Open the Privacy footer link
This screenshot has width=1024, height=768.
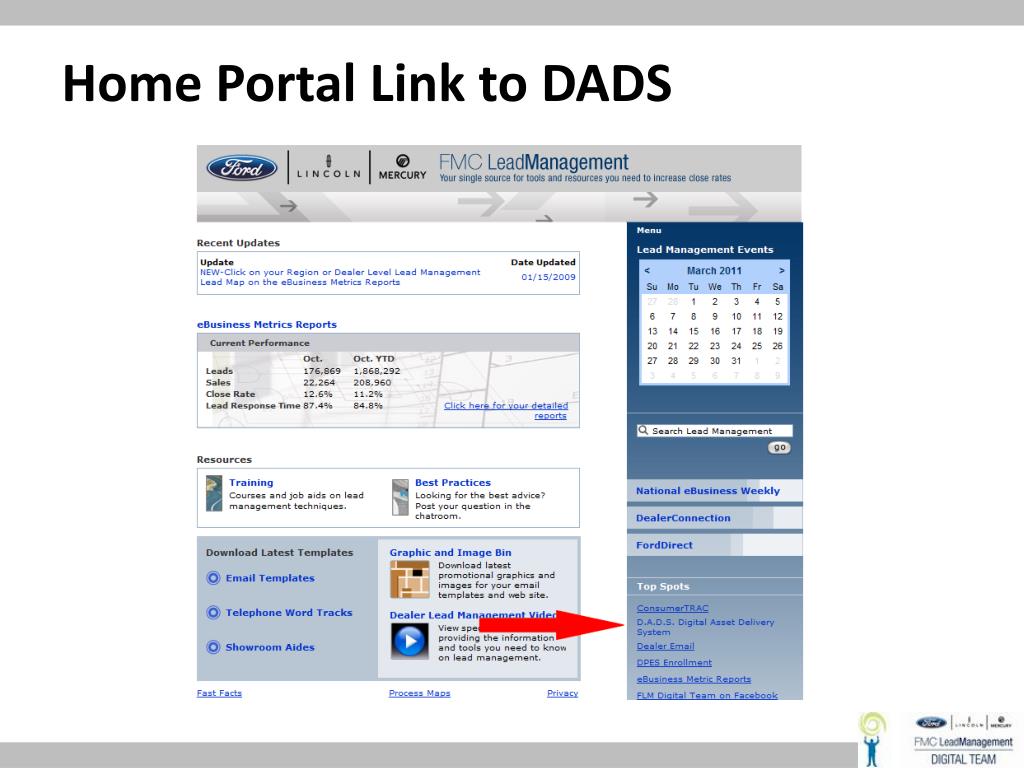pyautogui.click(x=562, y=693)
